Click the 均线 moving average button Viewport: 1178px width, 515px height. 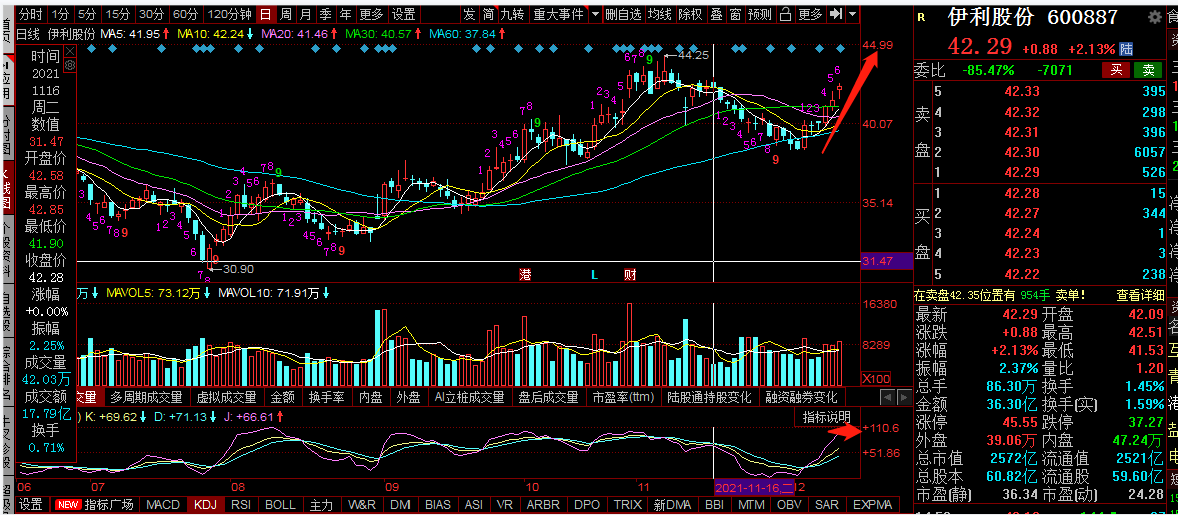pyautogui.click(x=660, y=14)
